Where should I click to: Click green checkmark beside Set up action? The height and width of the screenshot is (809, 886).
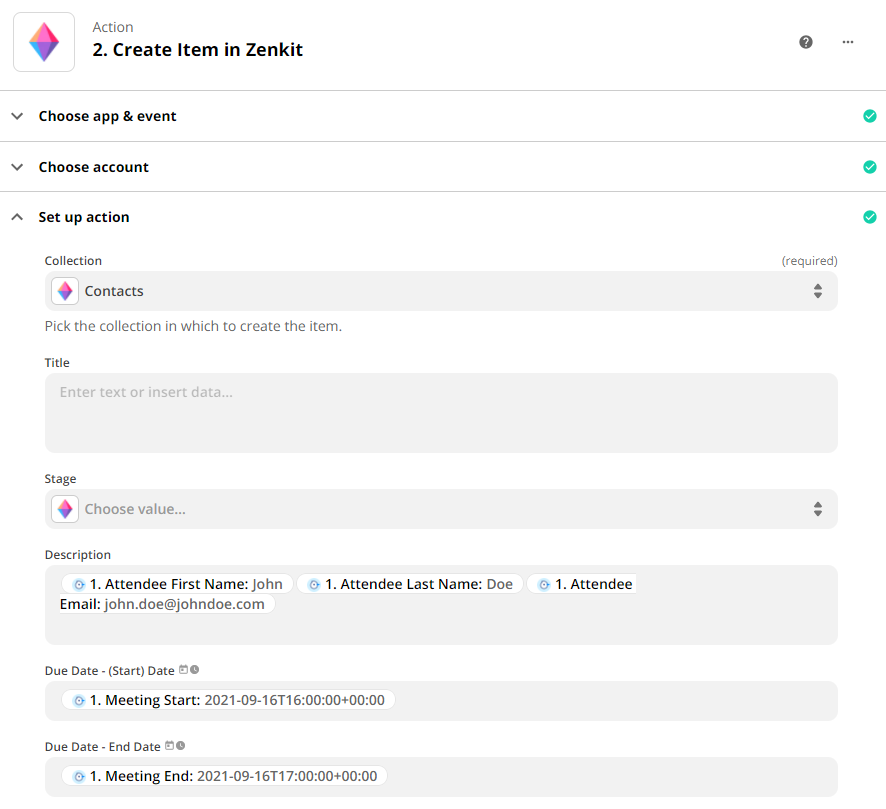[x=869, y=217]
